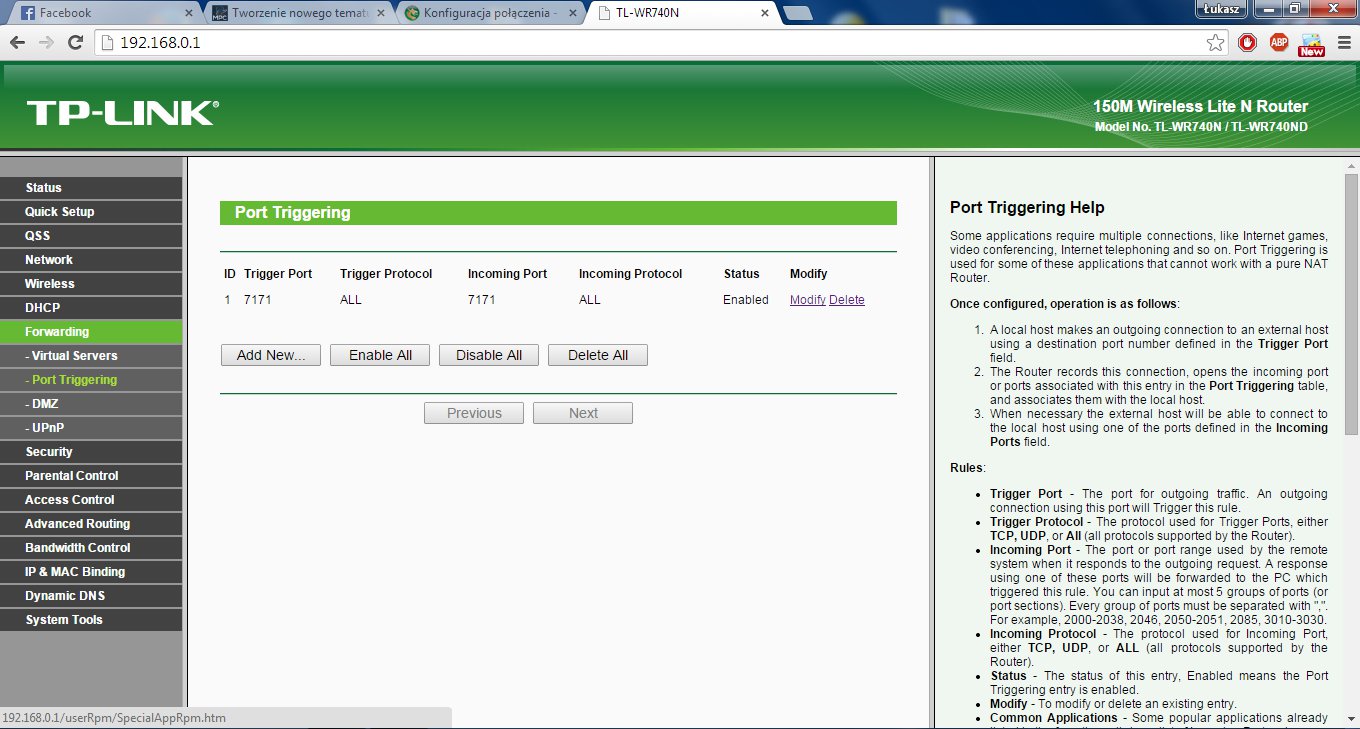Reload the router page
The height and width of the screenshot is (729, 1360).
75,42
